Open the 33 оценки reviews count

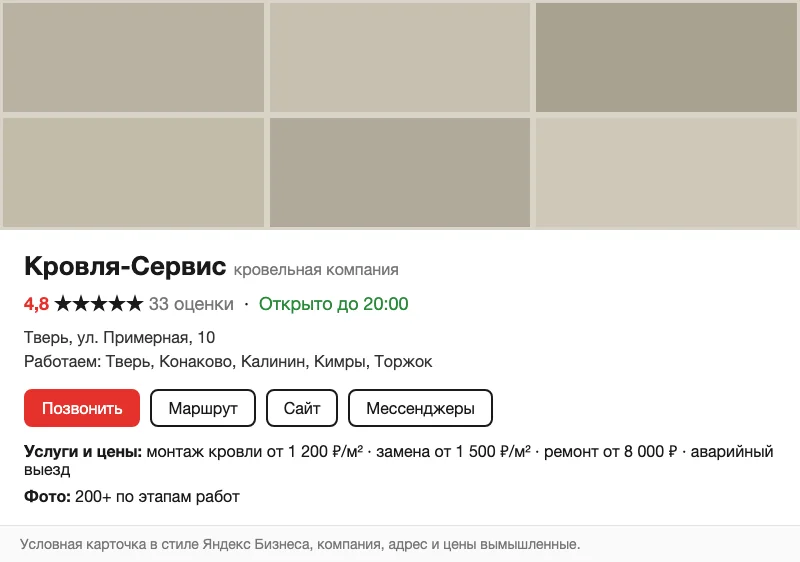pos(191,304)
